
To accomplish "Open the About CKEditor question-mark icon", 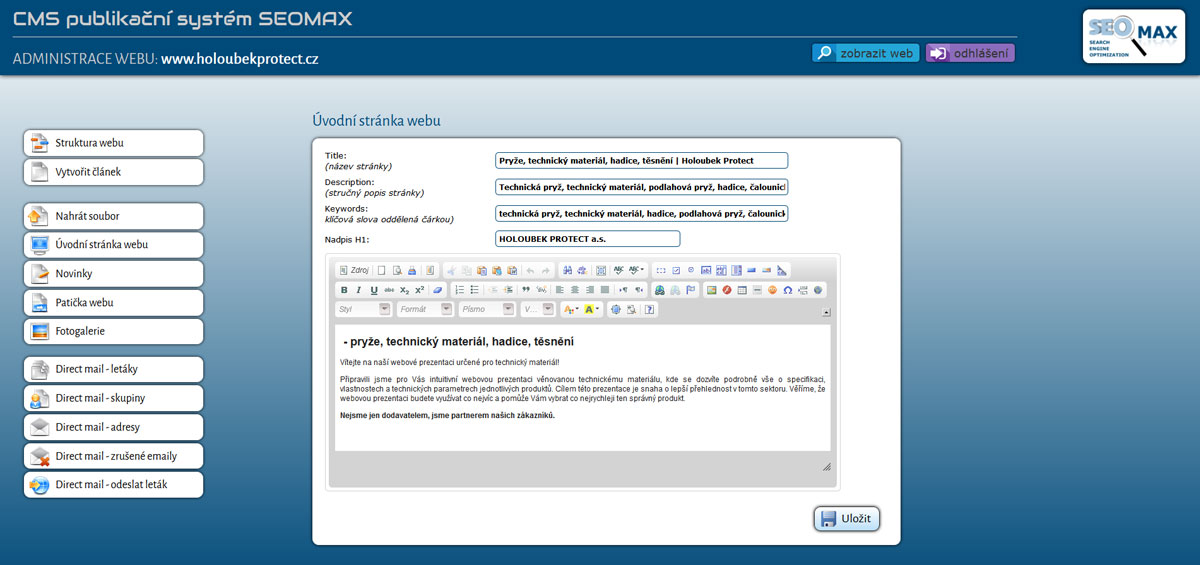I will click(650, 309).
